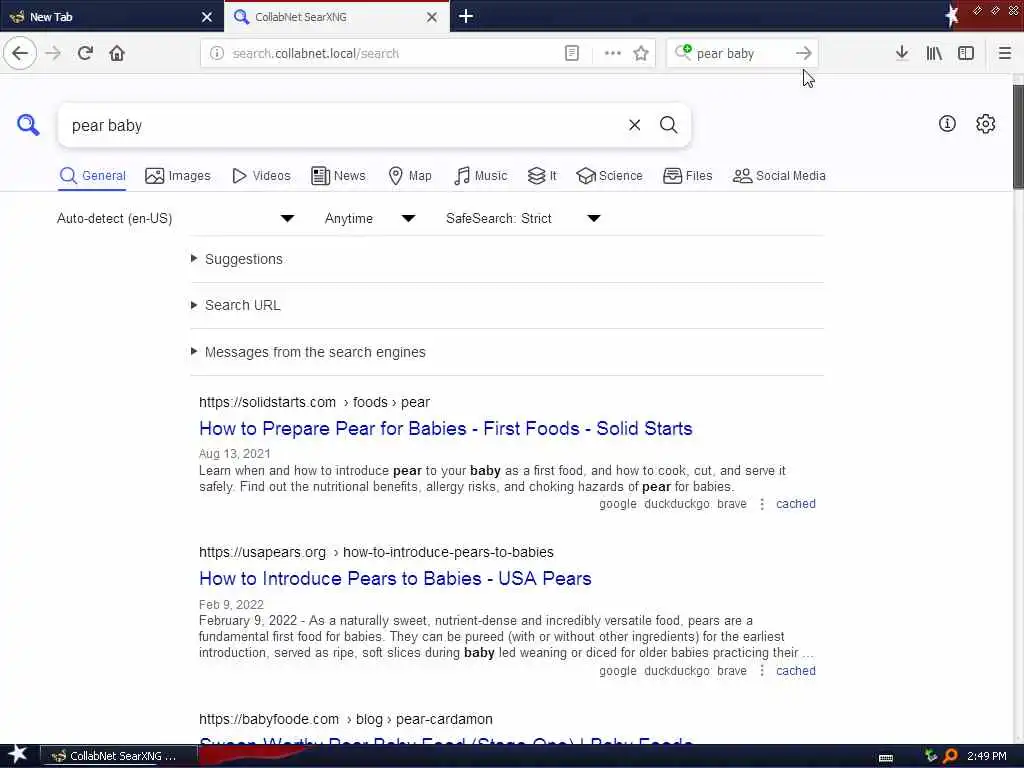The image size is (1024, 768).
Task: Switch to Music search category
Action: pos(480,176)
